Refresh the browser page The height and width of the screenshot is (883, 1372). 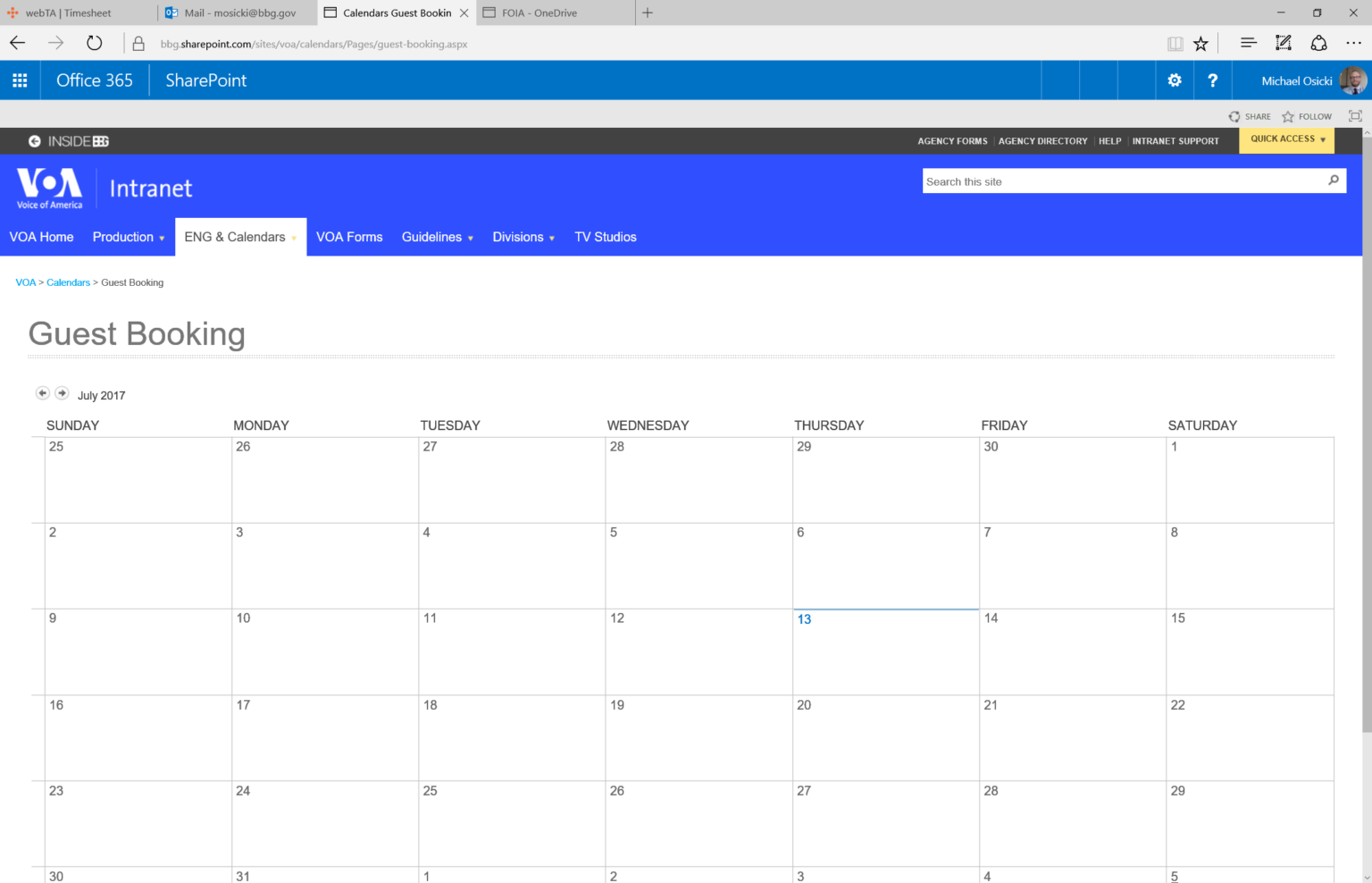click(x=94, y=43)
